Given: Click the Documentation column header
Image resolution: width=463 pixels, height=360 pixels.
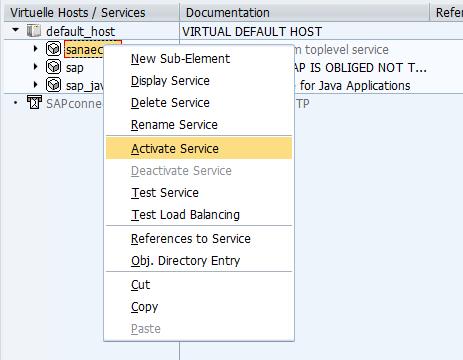Looking at the screenshot, I should (x=305, y=13).
